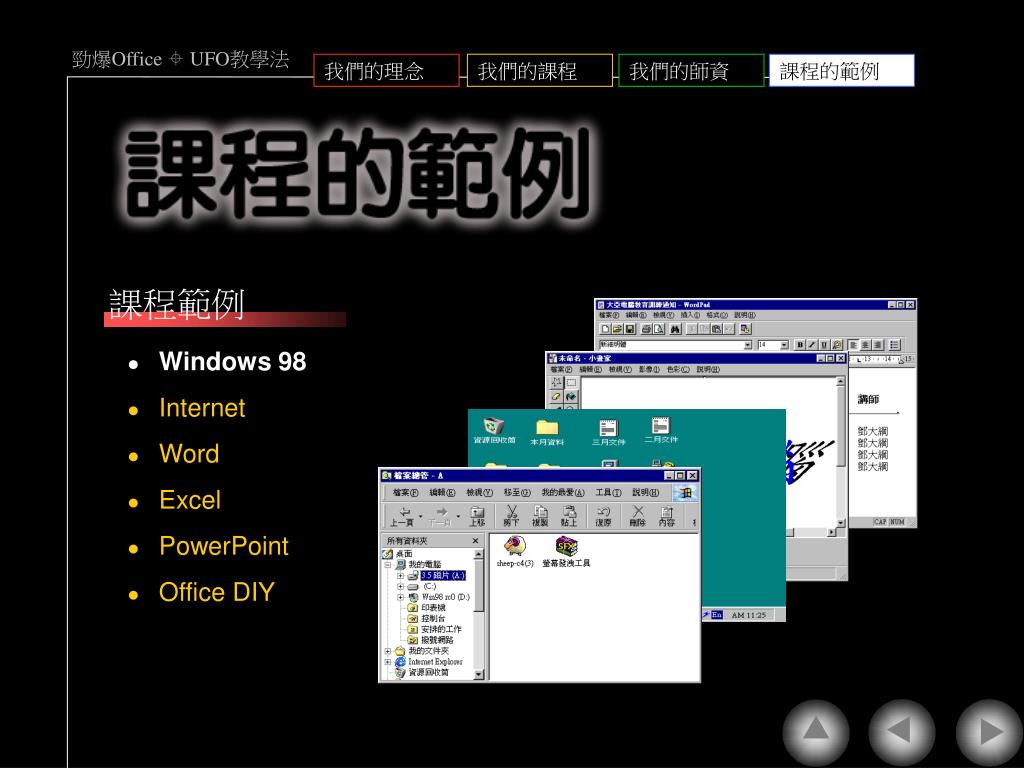Toggle Center alignment in WordPad format bar

pos(865,345)
